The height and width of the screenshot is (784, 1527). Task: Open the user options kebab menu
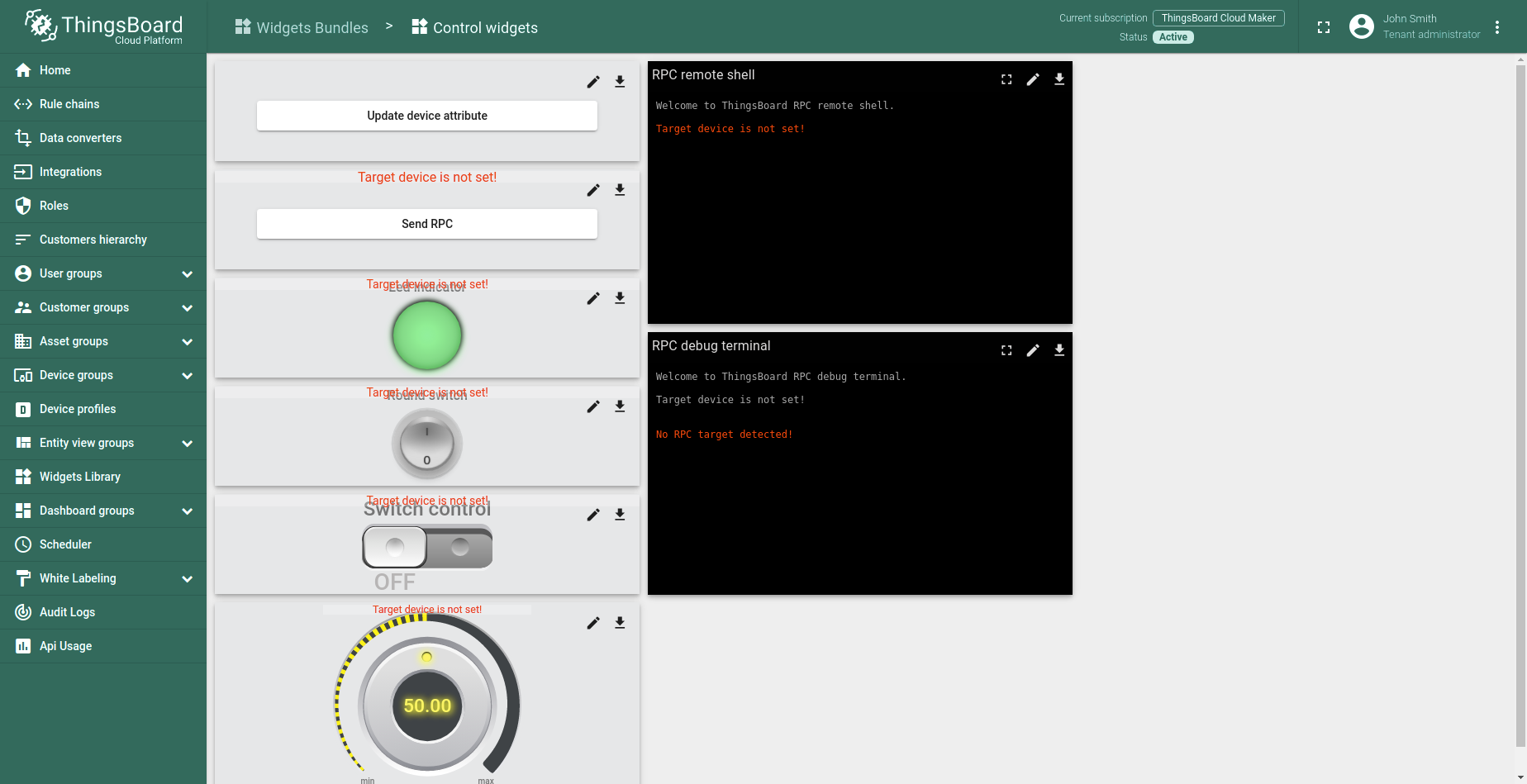click(1497, 27)
